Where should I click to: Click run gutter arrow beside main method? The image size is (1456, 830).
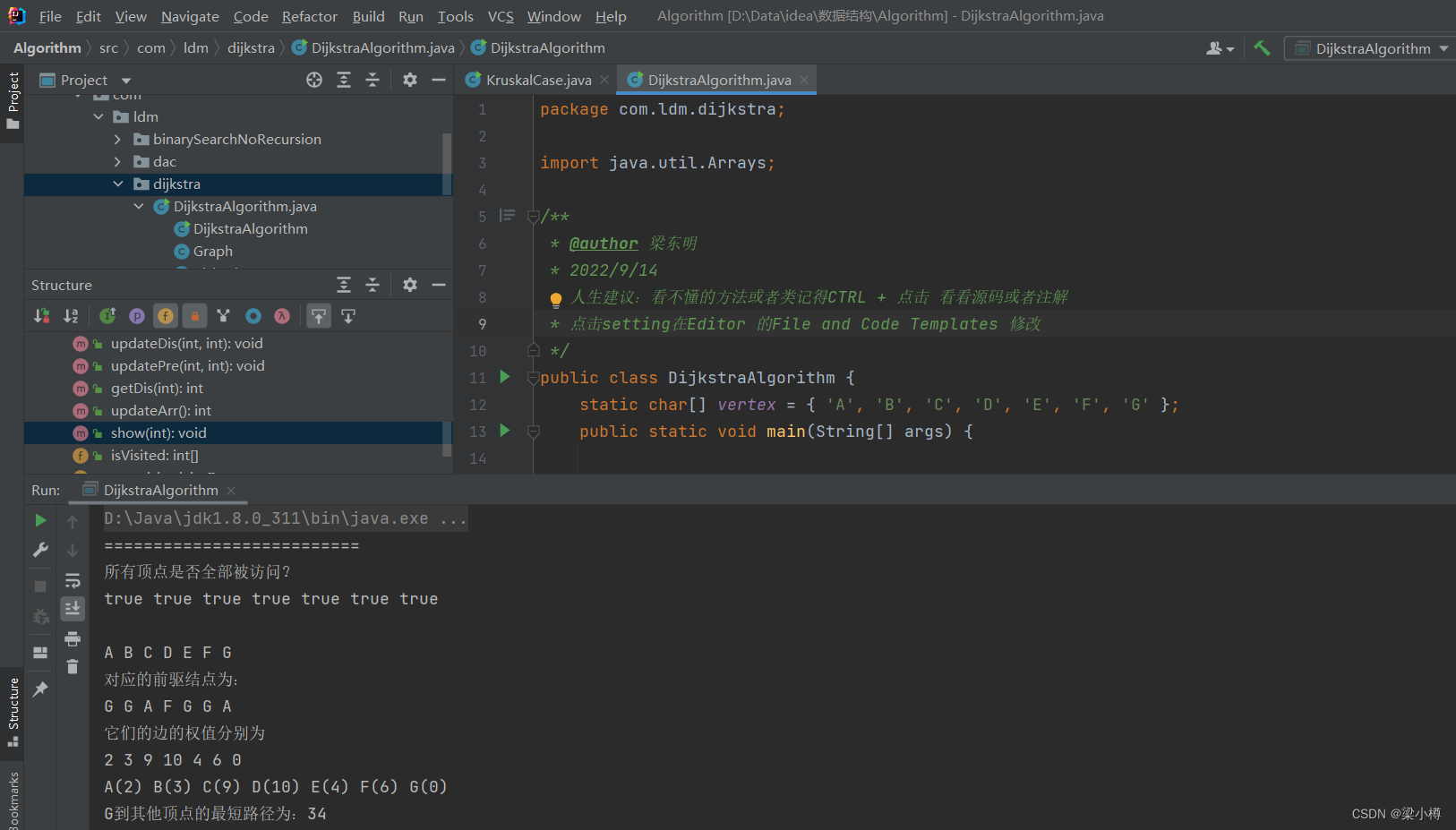(505, 431)
